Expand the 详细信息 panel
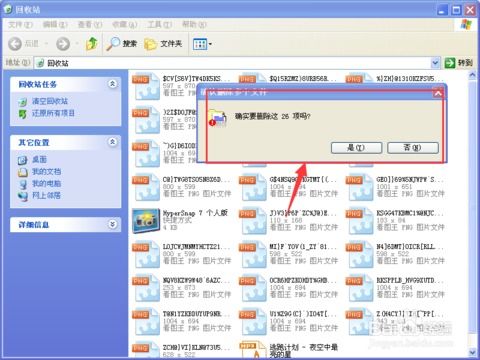480x360 pixels. click(x=113, y=224)
